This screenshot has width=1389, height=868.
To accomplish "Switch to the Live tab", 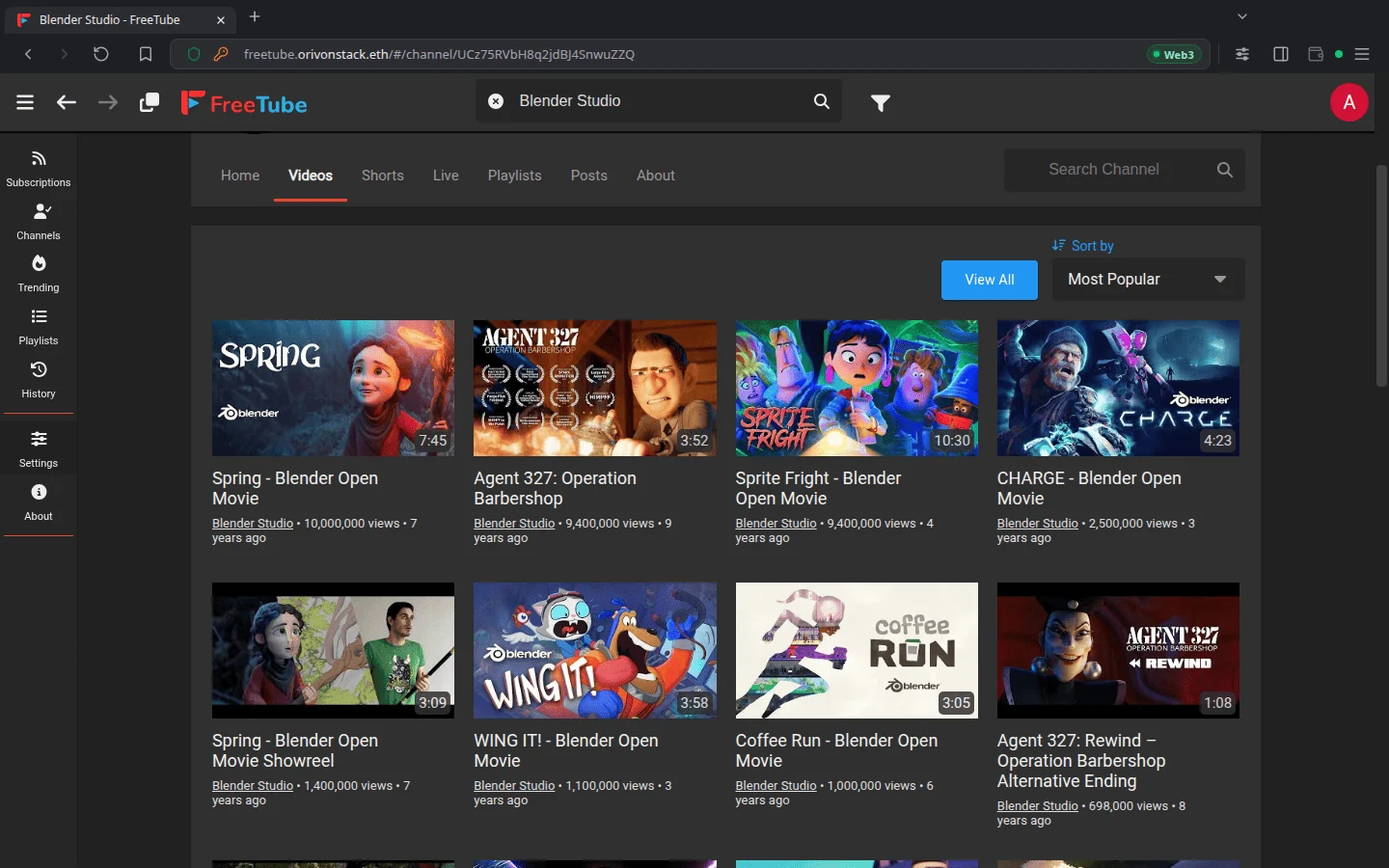I will 446,176.
